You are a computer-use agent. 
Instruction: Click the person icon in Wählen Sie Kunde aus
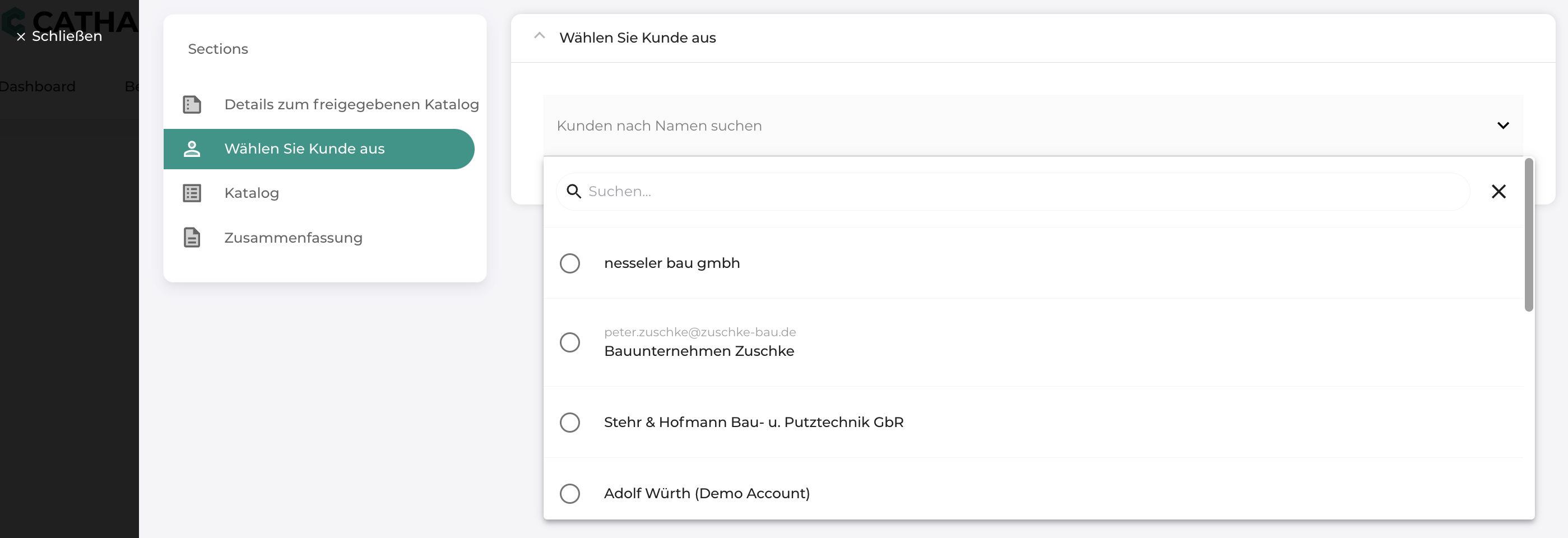click(192, 149)
